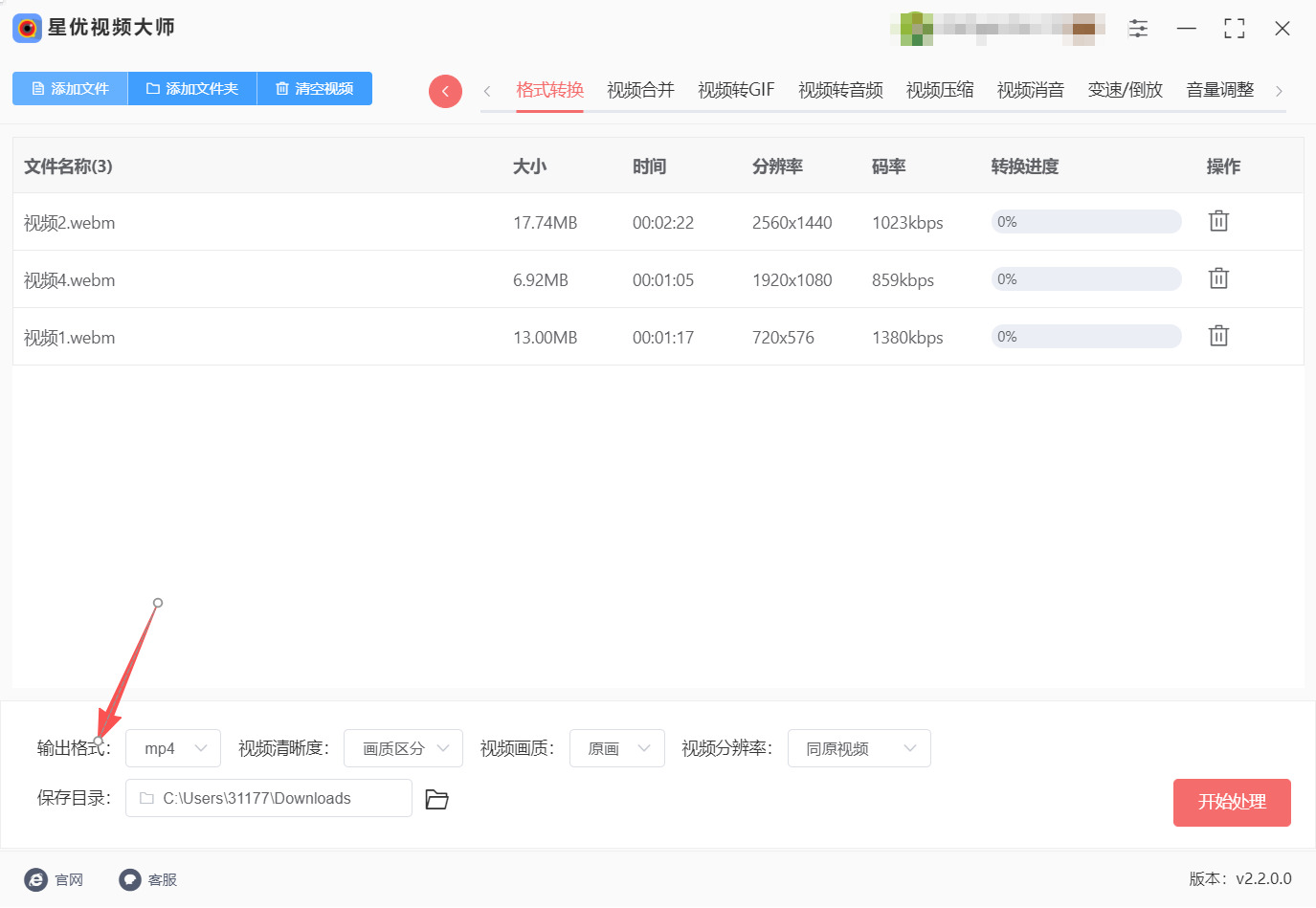Open the settings sliders icon in title bar

1138,29
